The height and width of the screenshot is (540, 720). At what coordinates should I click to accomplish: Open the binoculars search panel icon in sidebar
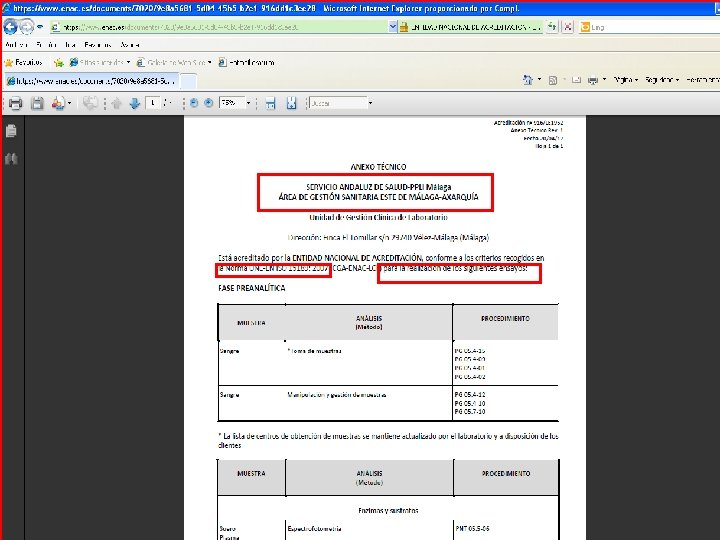[x=11, y=159]
